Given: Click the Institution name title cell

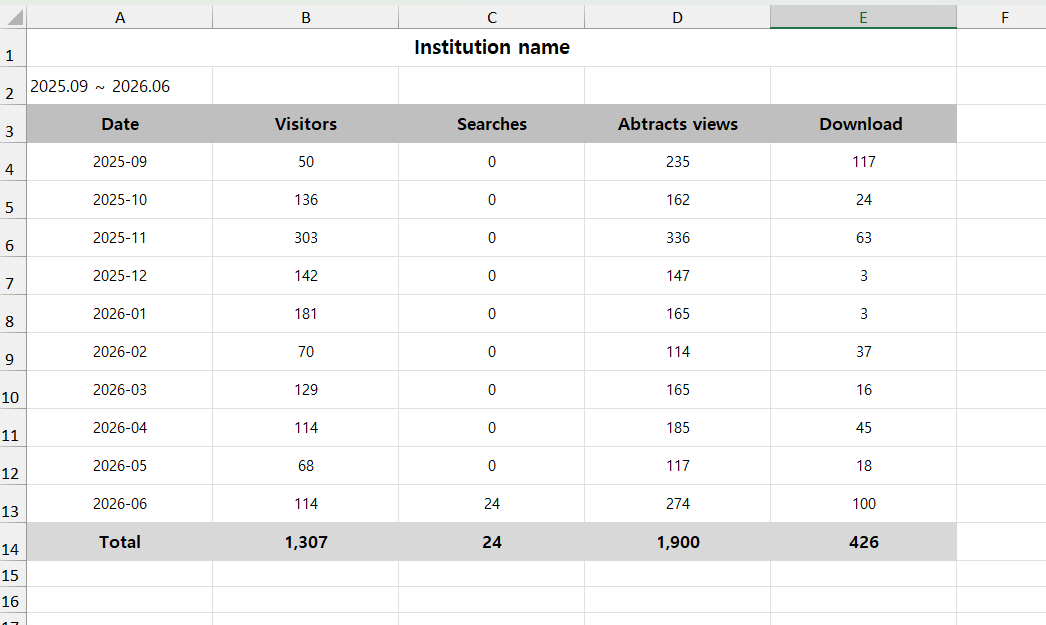Looking at the screenshot, I should (492, 48).
